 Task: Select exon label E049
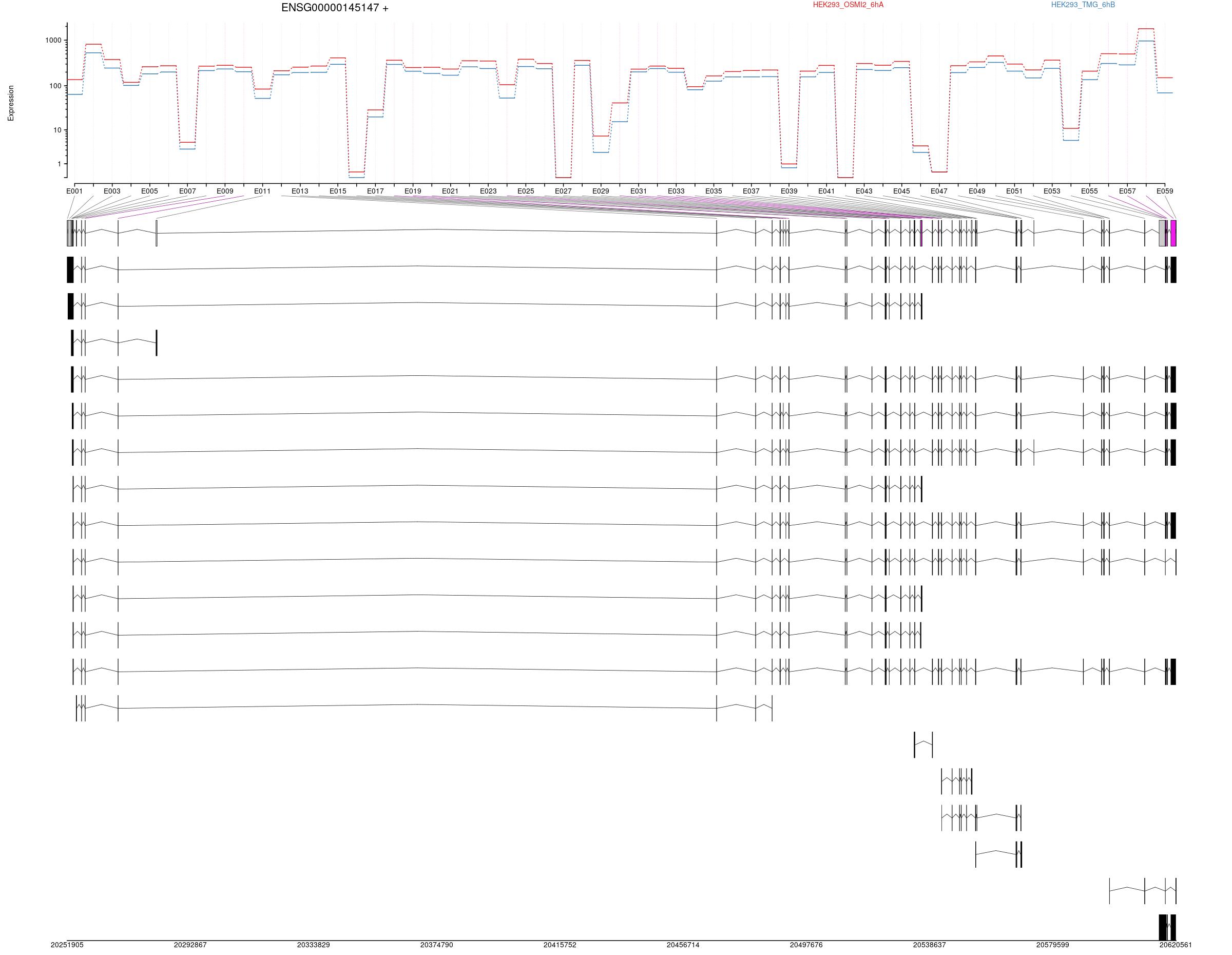(x=977, y=191)
